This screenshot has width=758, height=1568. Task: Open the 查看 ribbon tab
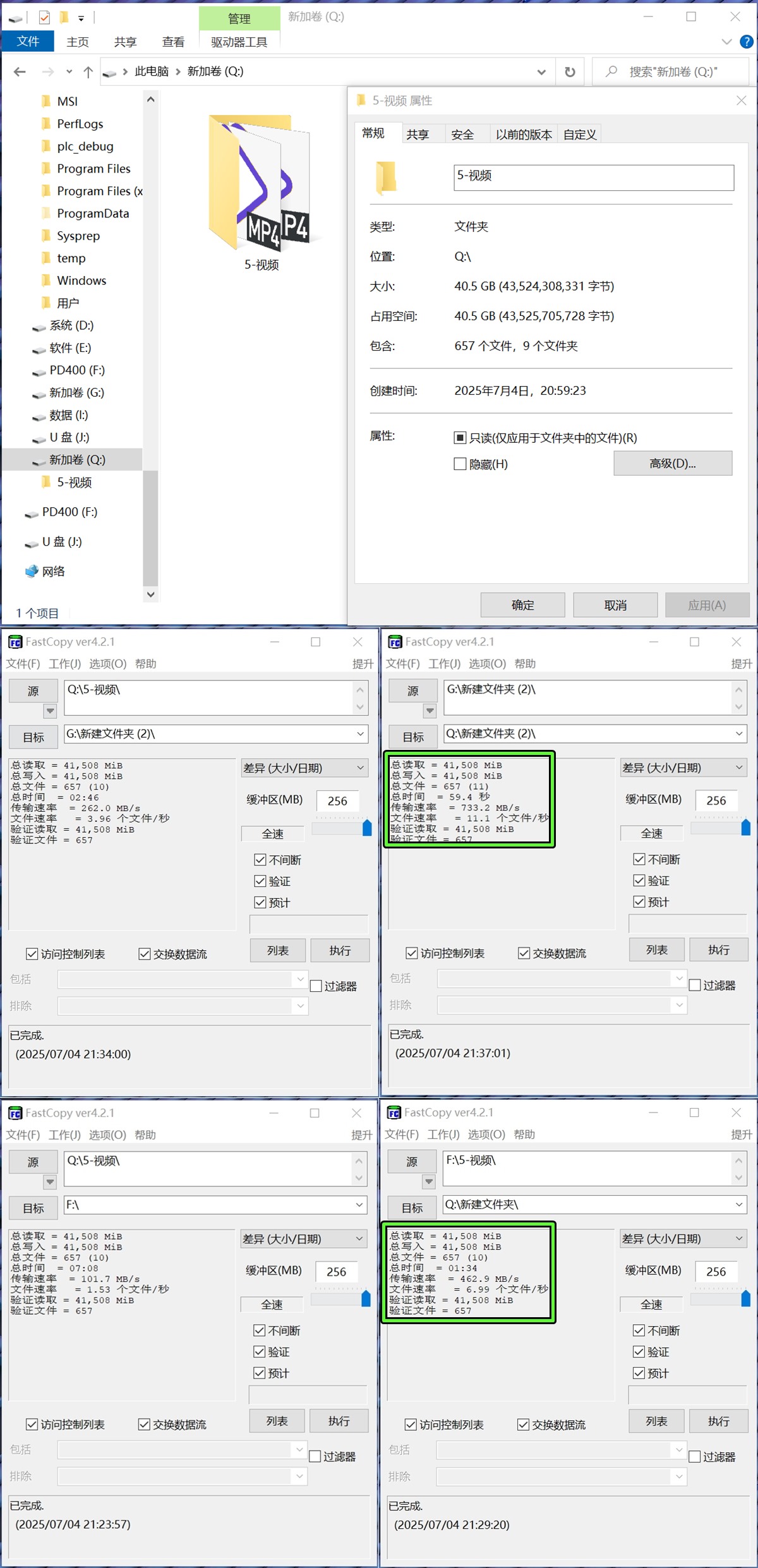pyautogui.click(x=173, y=42)
